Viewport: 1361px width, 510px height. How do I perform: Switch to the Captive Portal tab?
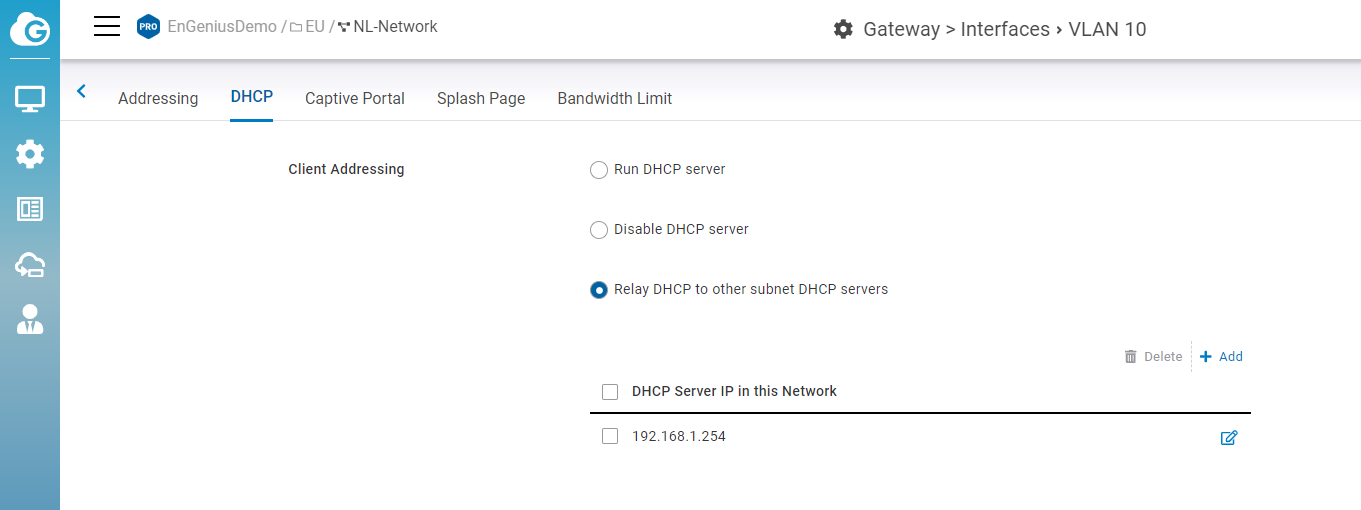(x=355, y=98)
